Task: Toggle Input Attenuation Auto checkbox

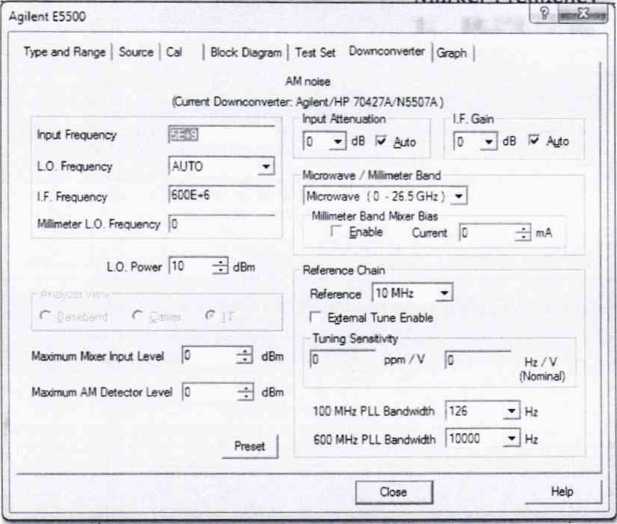Action: coord(381,140)
